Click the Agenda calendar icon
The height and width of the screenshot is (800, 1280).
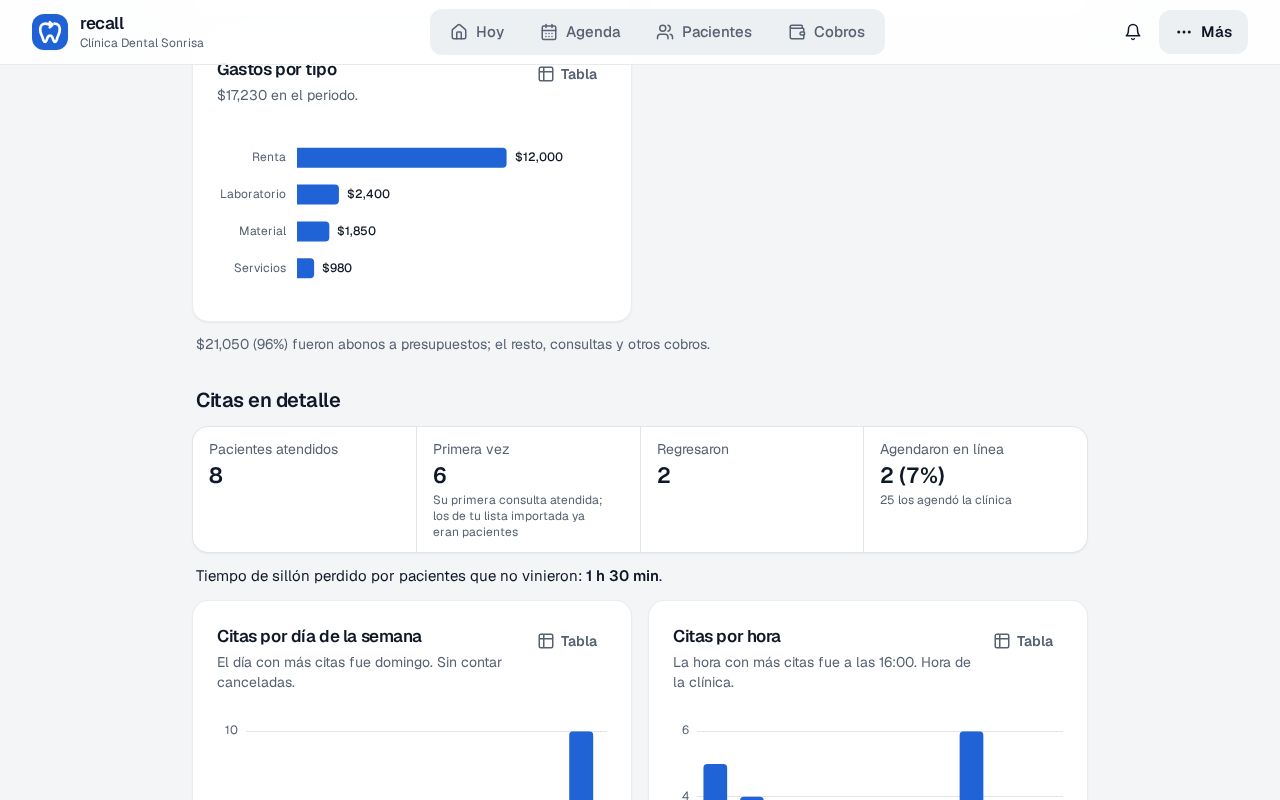[549, 32]
